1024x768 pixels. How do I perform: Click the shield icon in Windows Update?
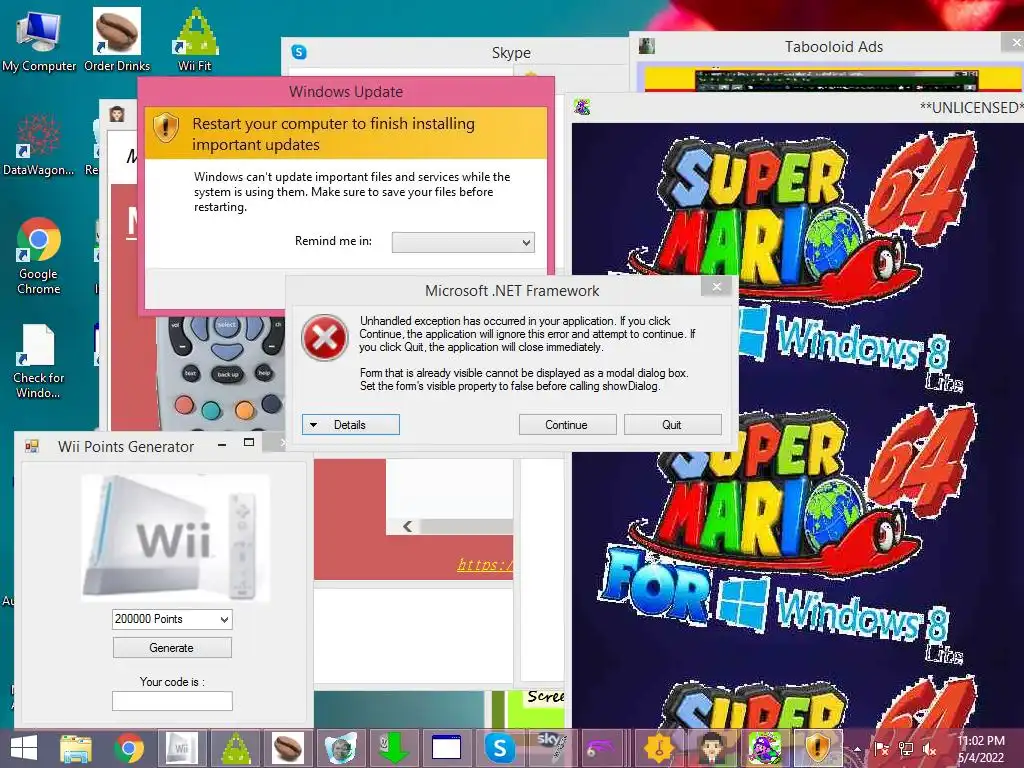pyautogui.click(x=166, y=127)
